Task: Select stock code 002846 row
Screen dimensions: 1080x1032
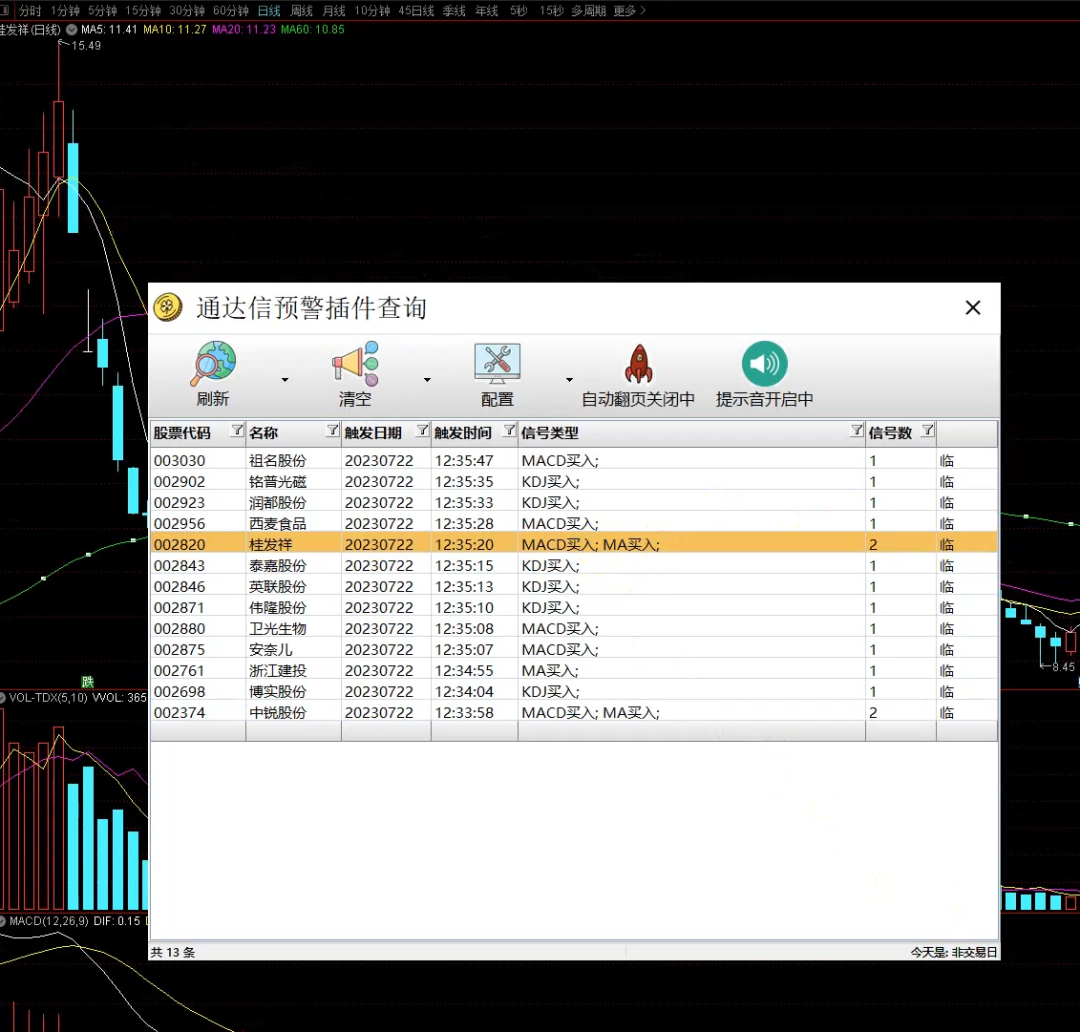Action: 574,586
